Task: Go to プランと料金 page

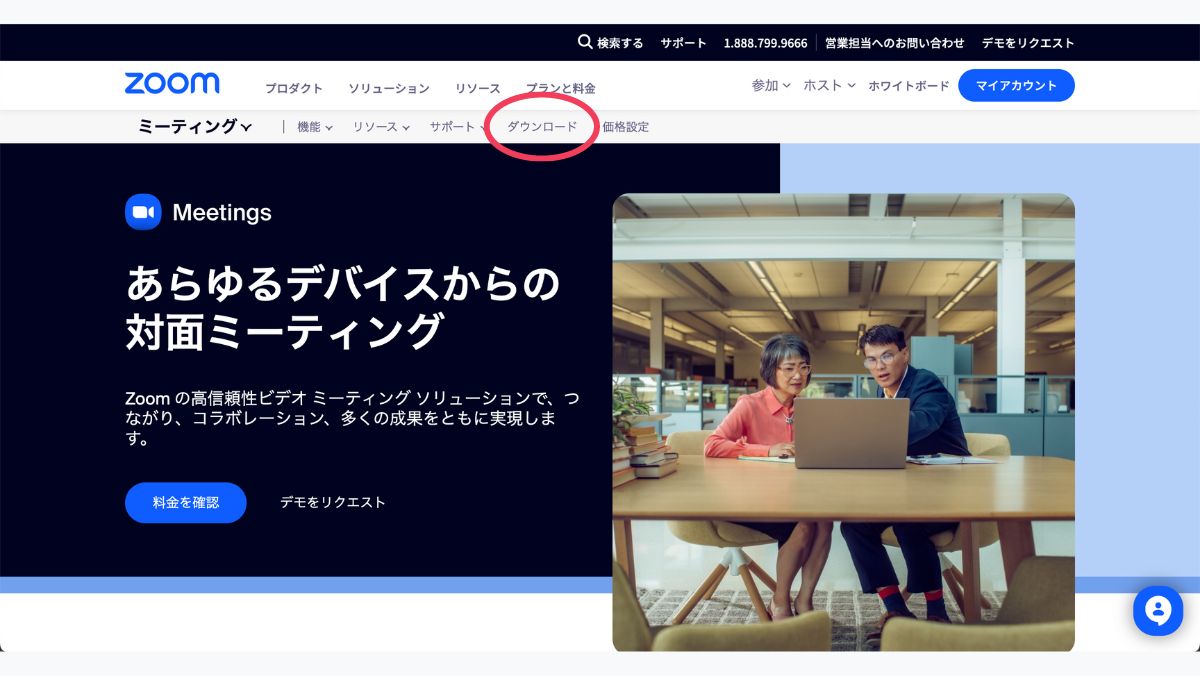Action: [561, 88]
